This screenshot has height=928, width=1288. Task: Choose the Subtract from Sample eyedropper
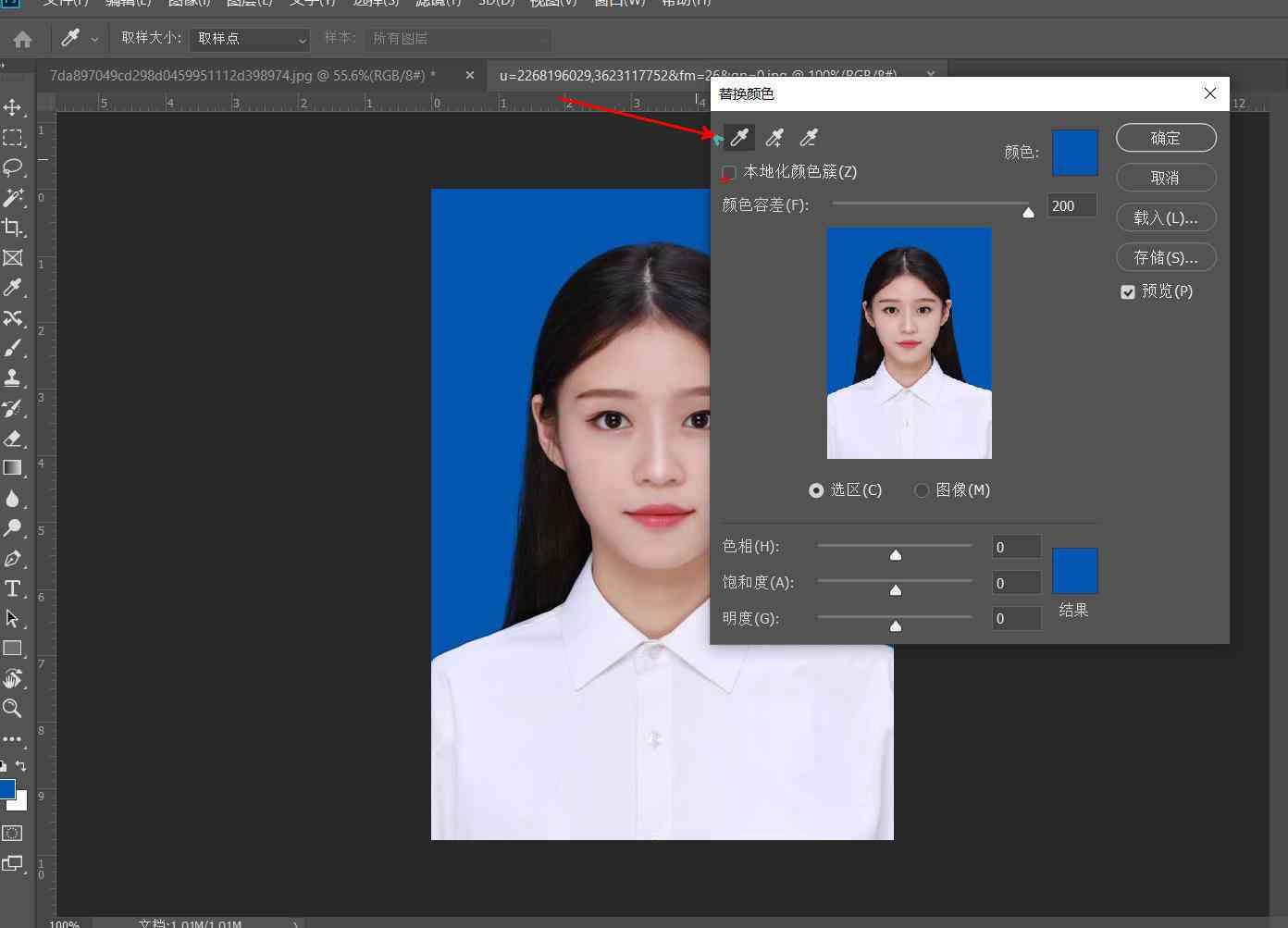[x=809, y=138]
